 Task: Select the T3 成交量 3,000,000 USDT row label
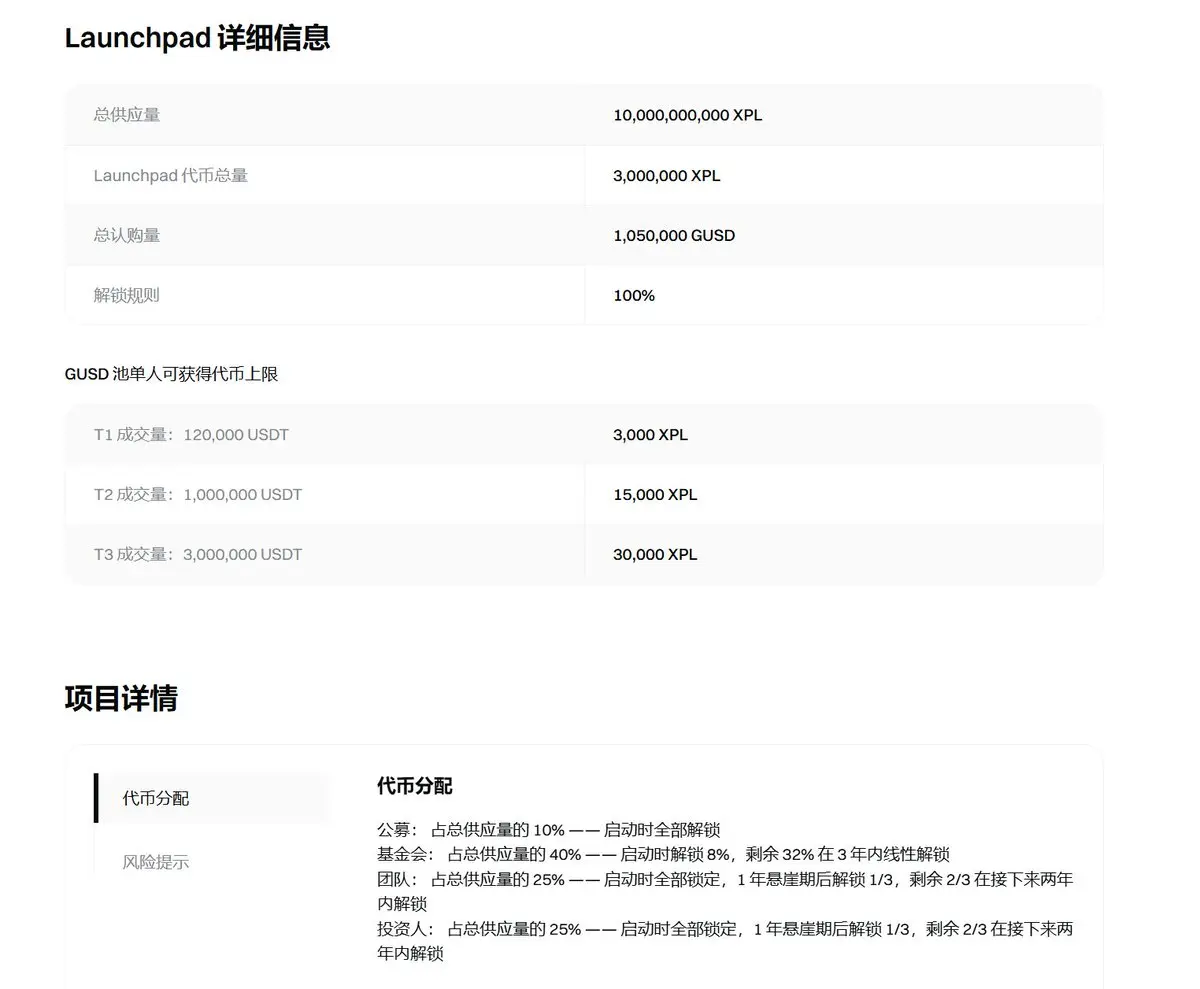(198, 555)
